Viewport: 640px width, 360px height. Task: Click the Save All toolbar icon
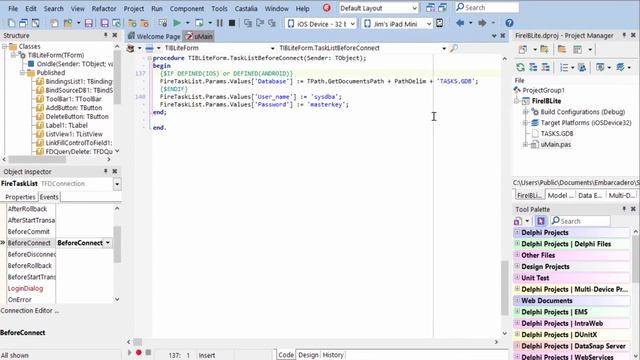point(104,23)
